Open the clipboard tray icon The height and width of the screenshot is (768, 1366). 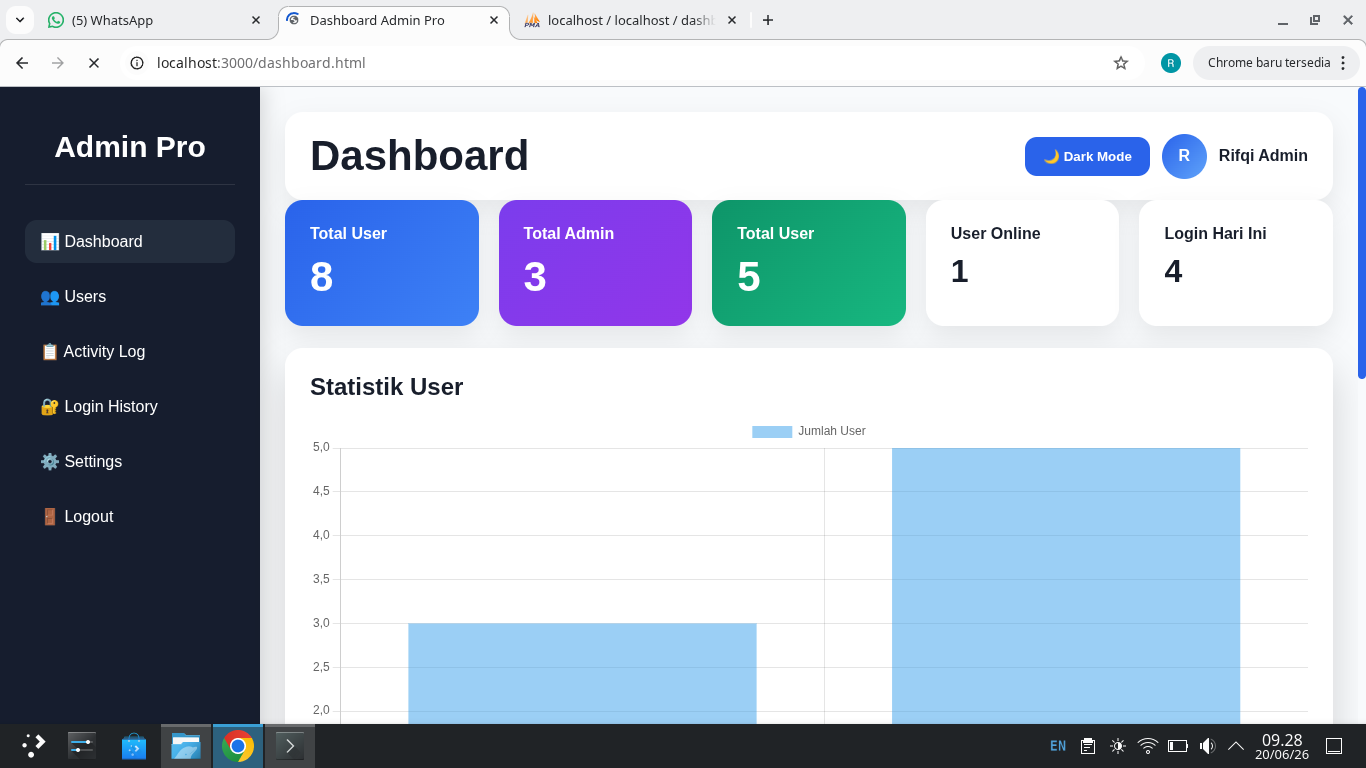(x=1088, y=746)
